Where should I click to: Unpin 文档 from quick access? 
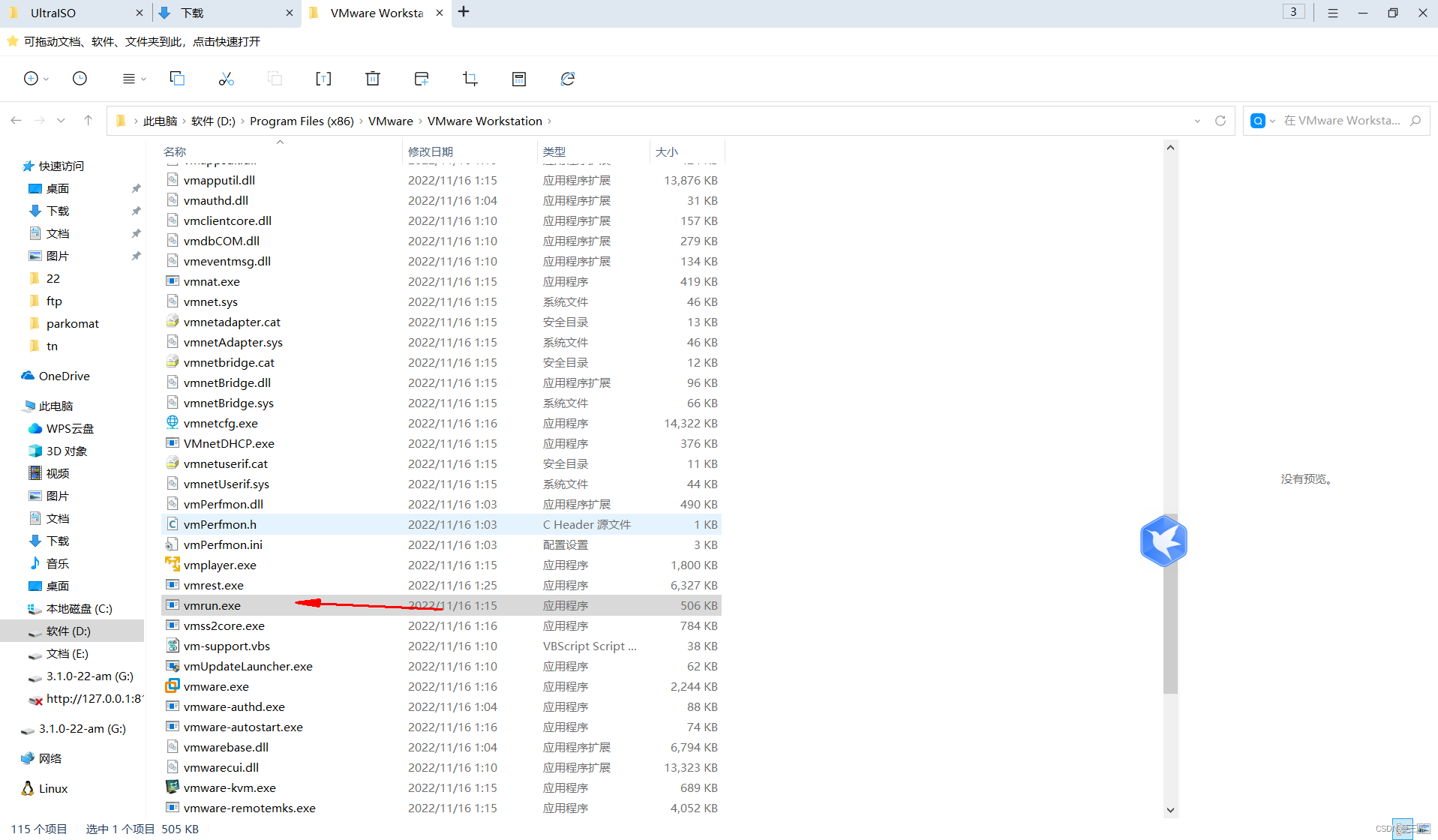[137, 233]
